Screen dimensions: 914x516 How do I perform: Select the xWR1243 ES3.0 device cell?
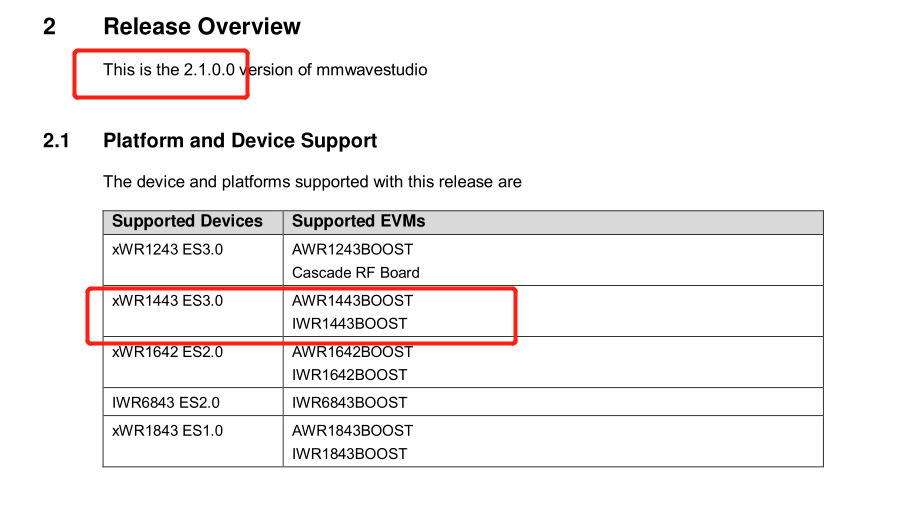point(167,249)
